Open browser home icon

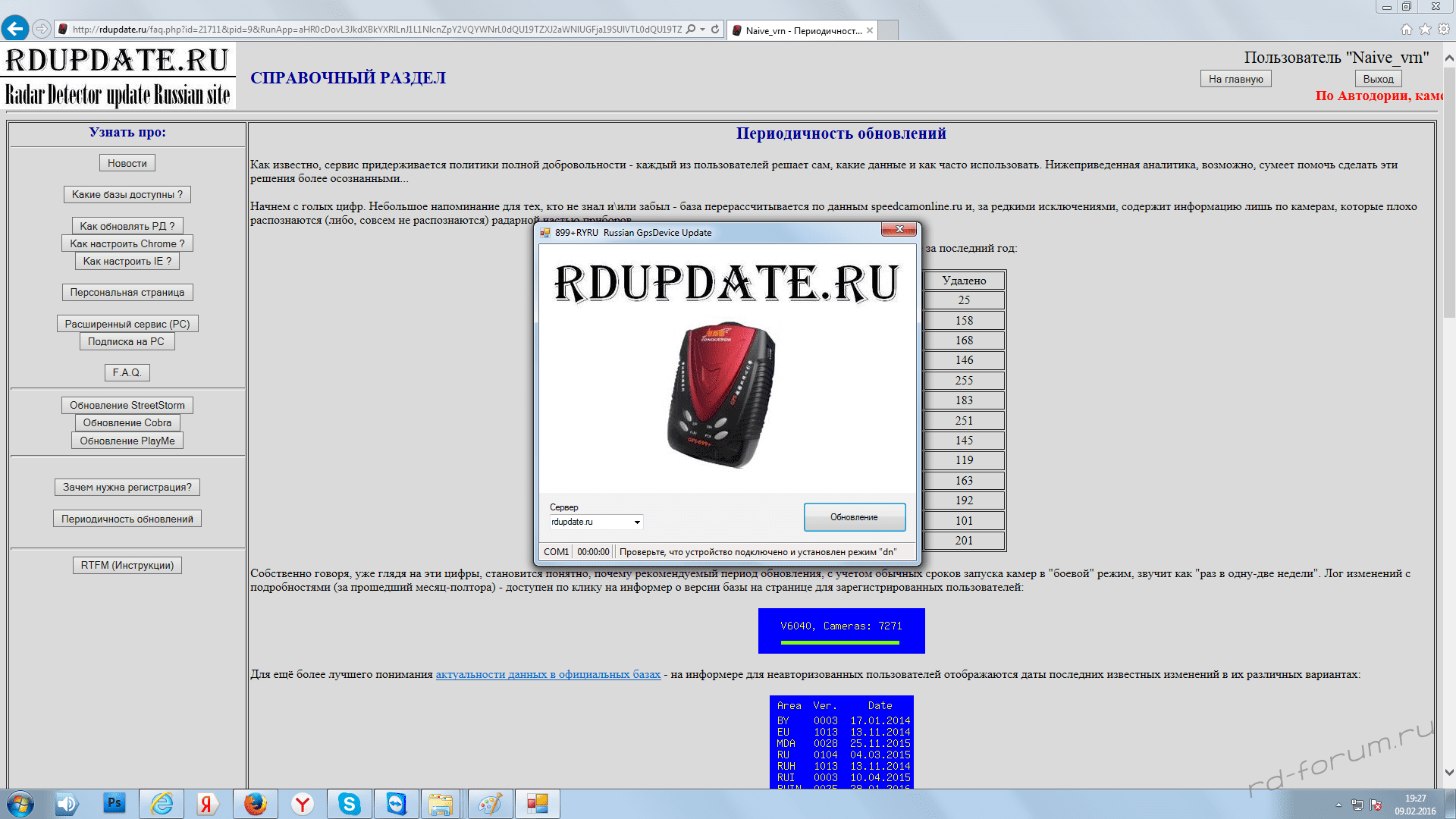coord(1406,30)
